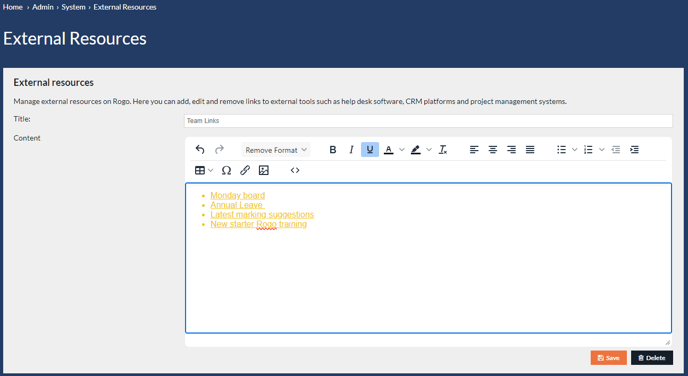Delete the external resource
Image resolution: width=688 pixels, height=376 pixels.
652,358
